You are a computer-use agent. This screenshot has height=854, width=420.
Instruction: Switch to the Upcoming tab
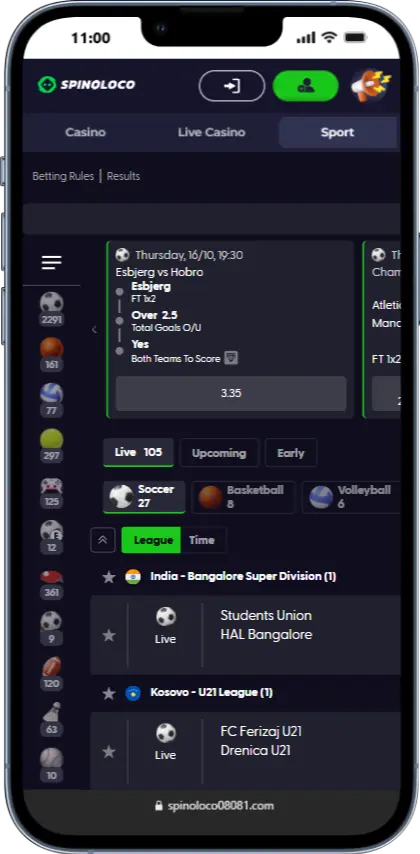click(x=219, y=453)
